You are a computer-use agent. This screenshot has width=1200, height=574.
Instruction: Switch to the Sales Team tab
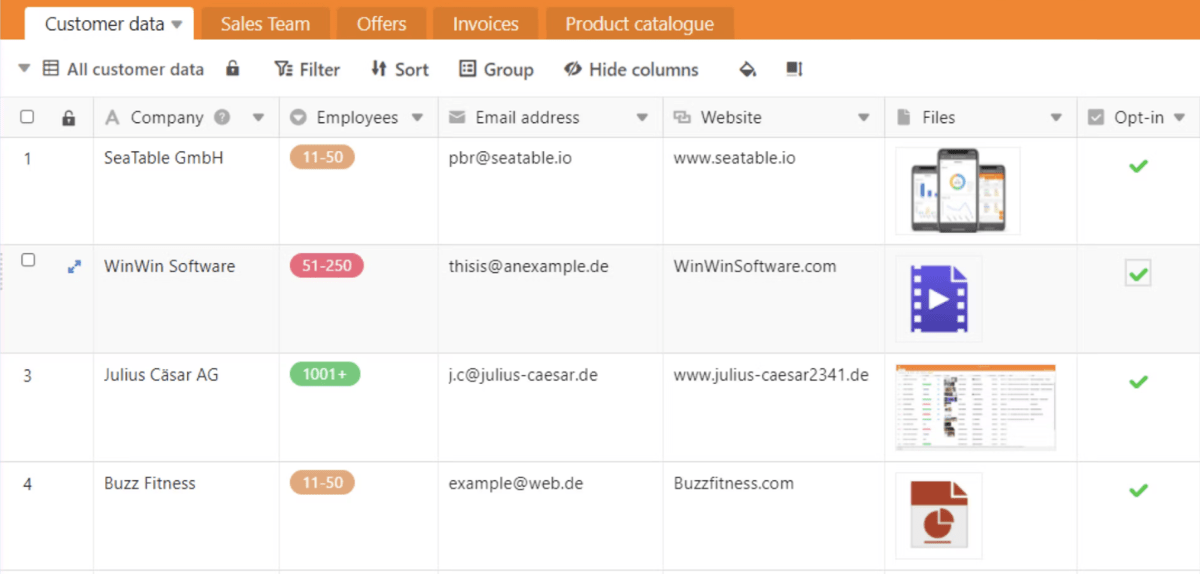tap(265, 24)
